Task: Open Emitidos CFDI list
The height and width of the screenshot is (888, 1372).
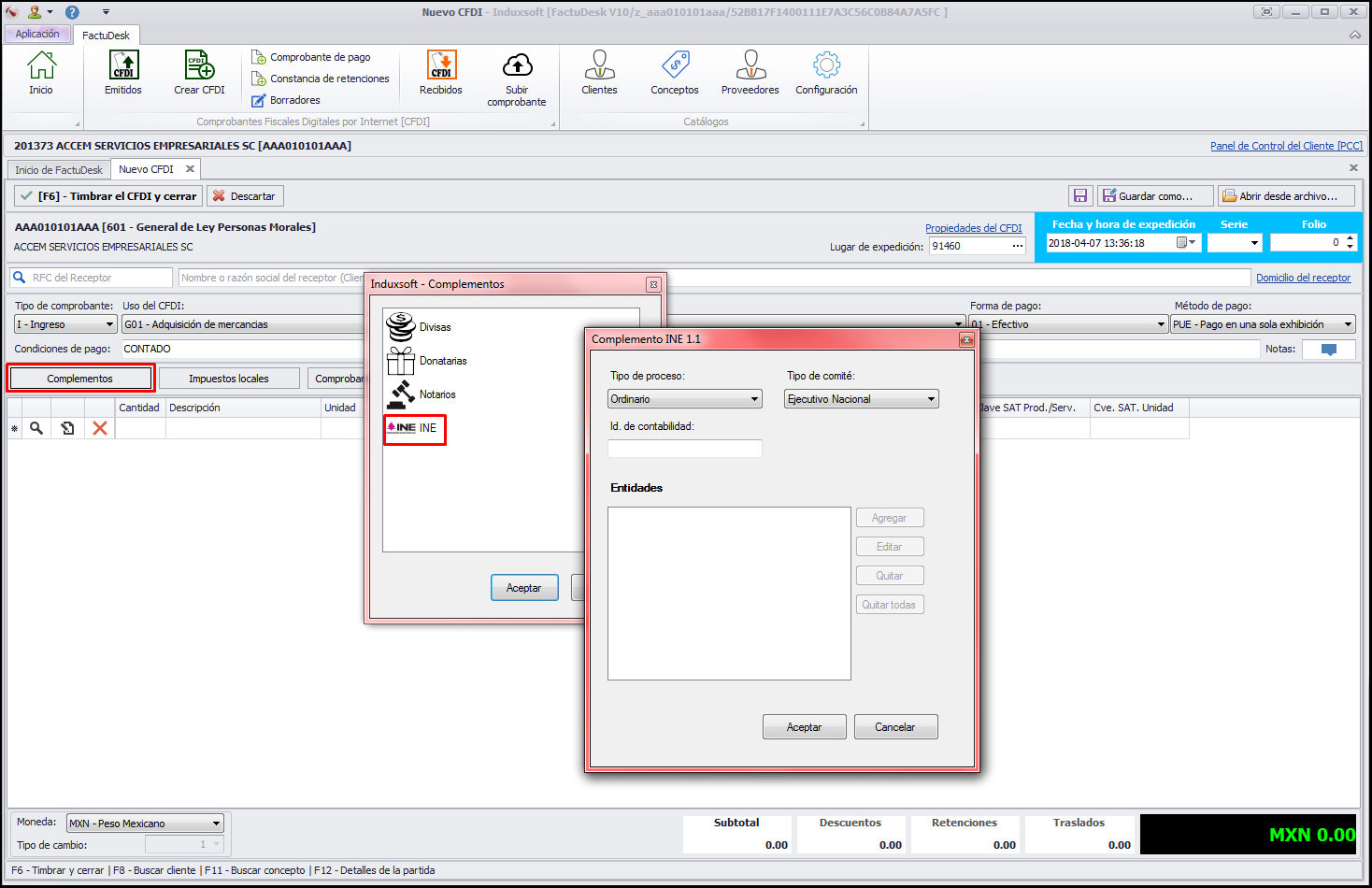Action: (x=123, y=73)
